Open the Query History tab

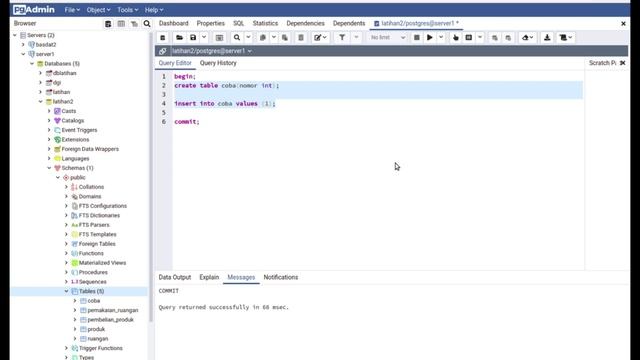coord(218,63)
